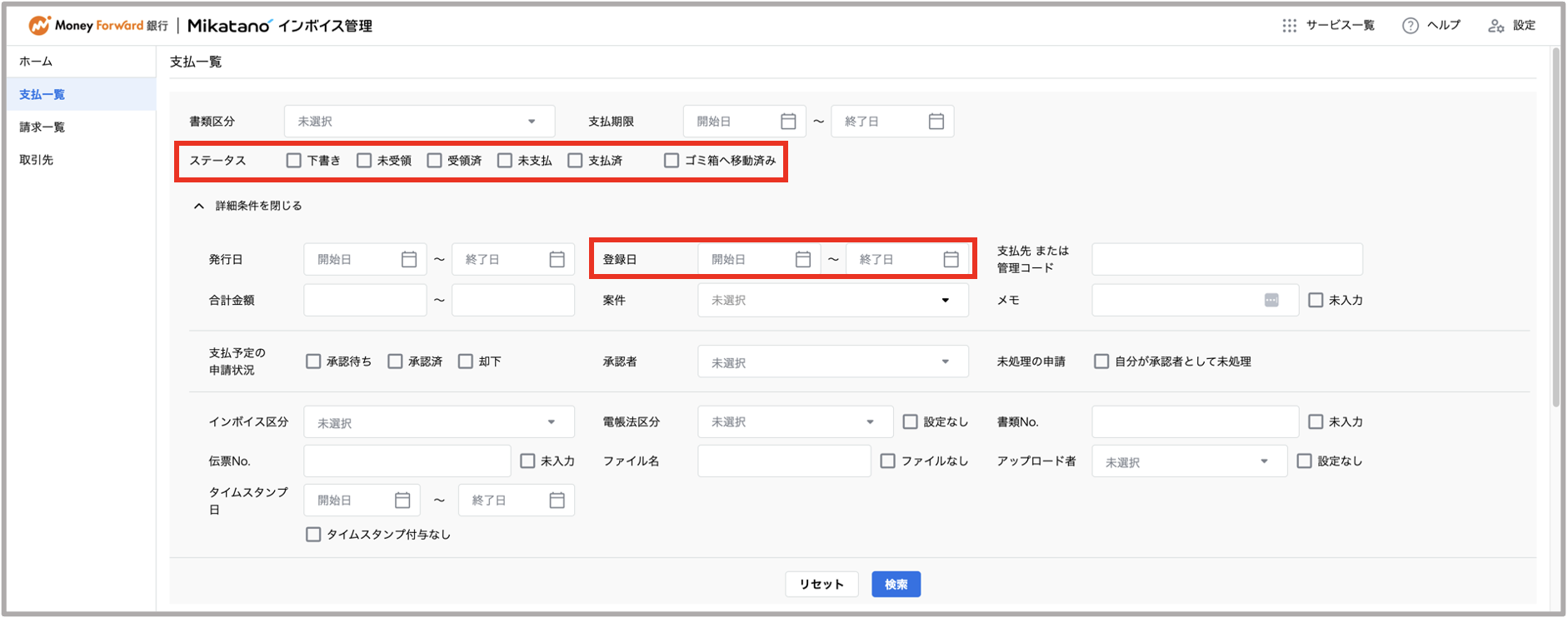Open the 案件 dropdown
This screenshot has height=618, width=1568.
pyautogui.click(x=833, y=301)
